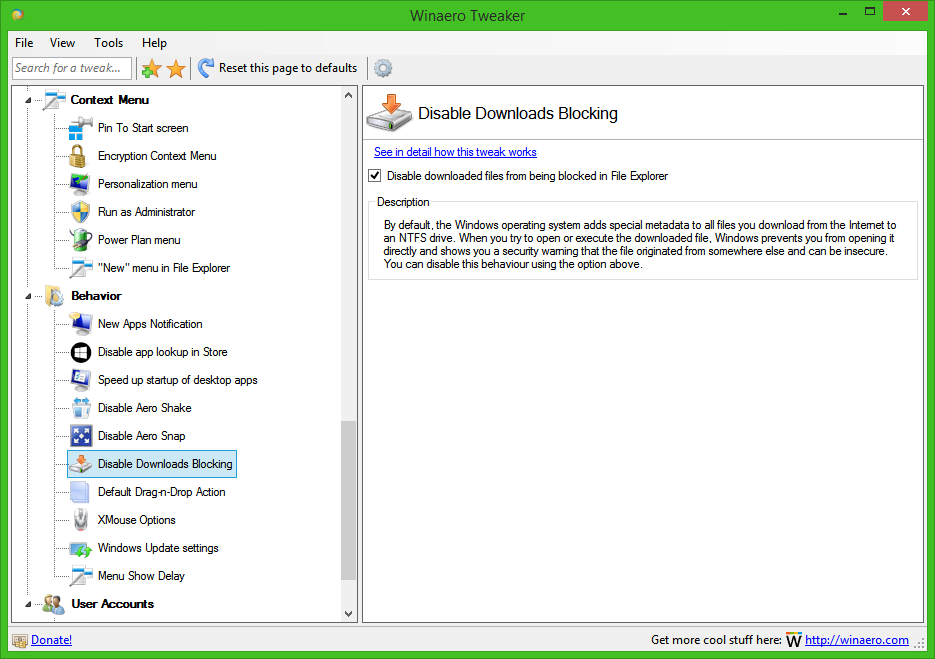The image size is (935, 659).
Task: Click the Default Drag-n-Drop Action icon
Action: (x=79, y=492)
